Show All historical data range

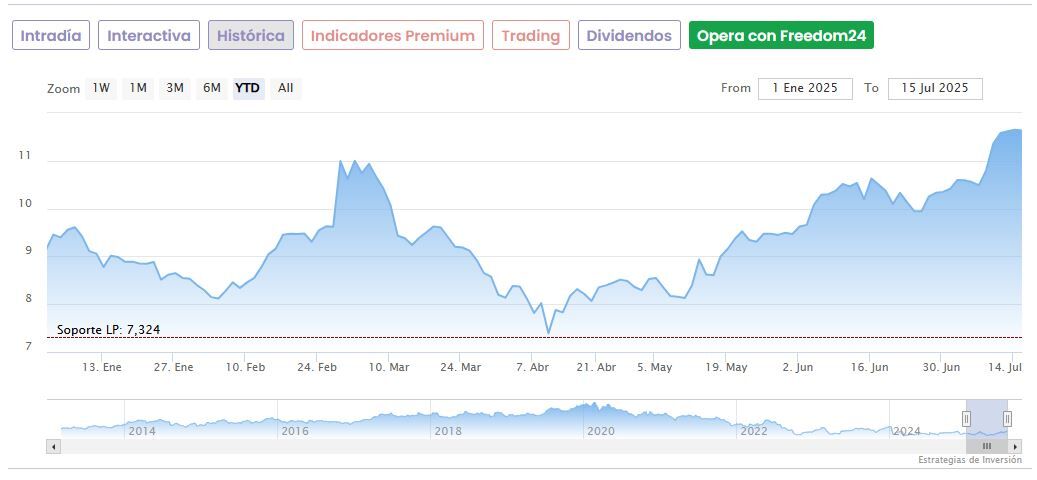pos(286,88)
